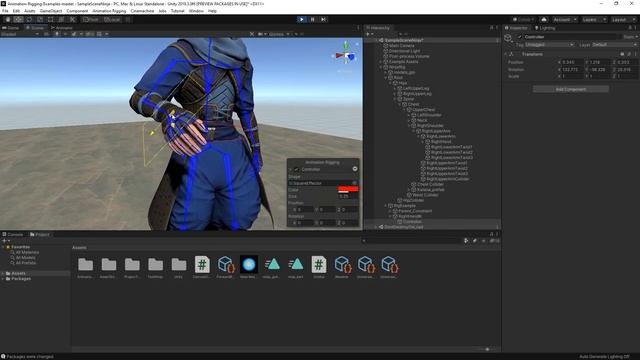This screenshot has width=640, height=360.
Task: Switch to the Game tab
Action: tap(11, 28)
